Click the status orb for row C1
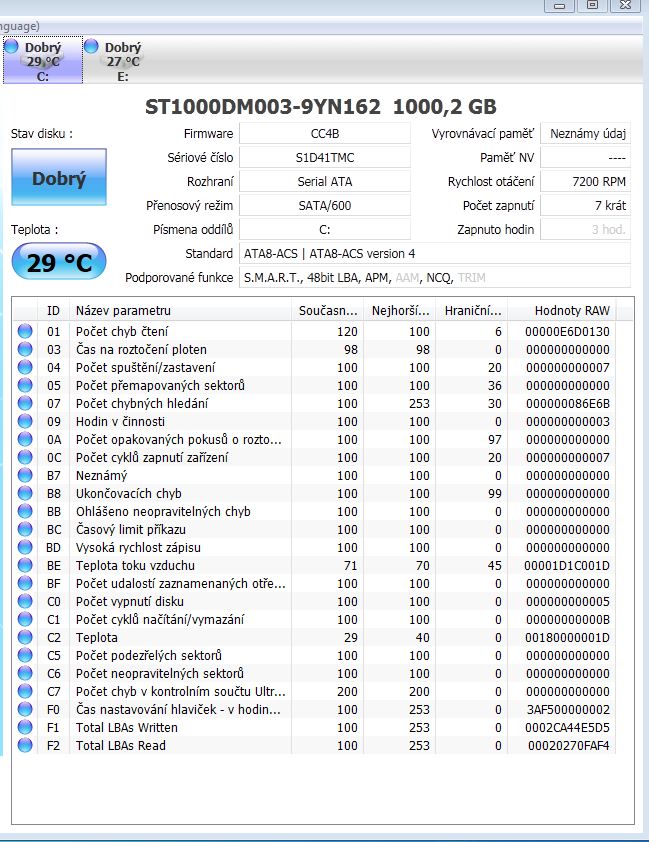 click(25, 619)
